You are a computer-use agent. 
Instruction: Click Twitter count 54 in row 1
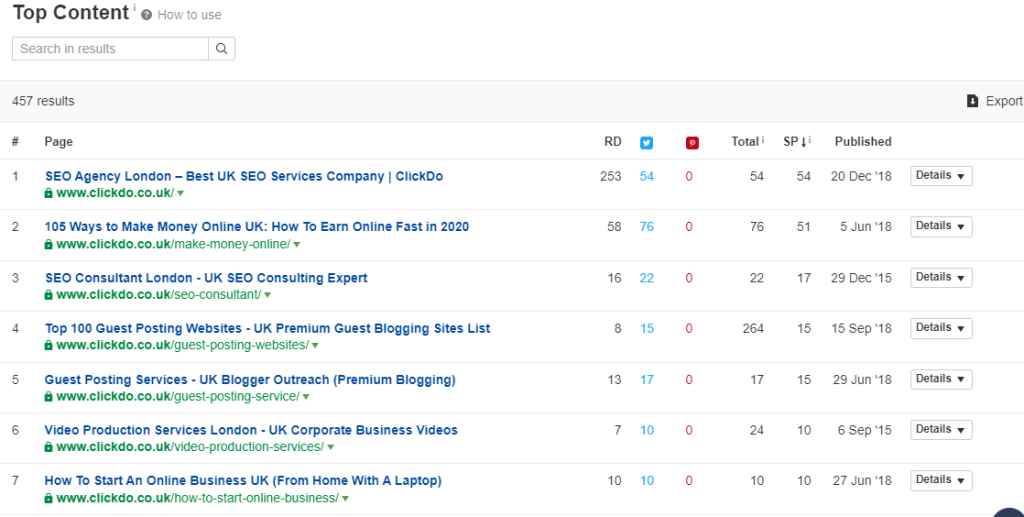(647, 176)
